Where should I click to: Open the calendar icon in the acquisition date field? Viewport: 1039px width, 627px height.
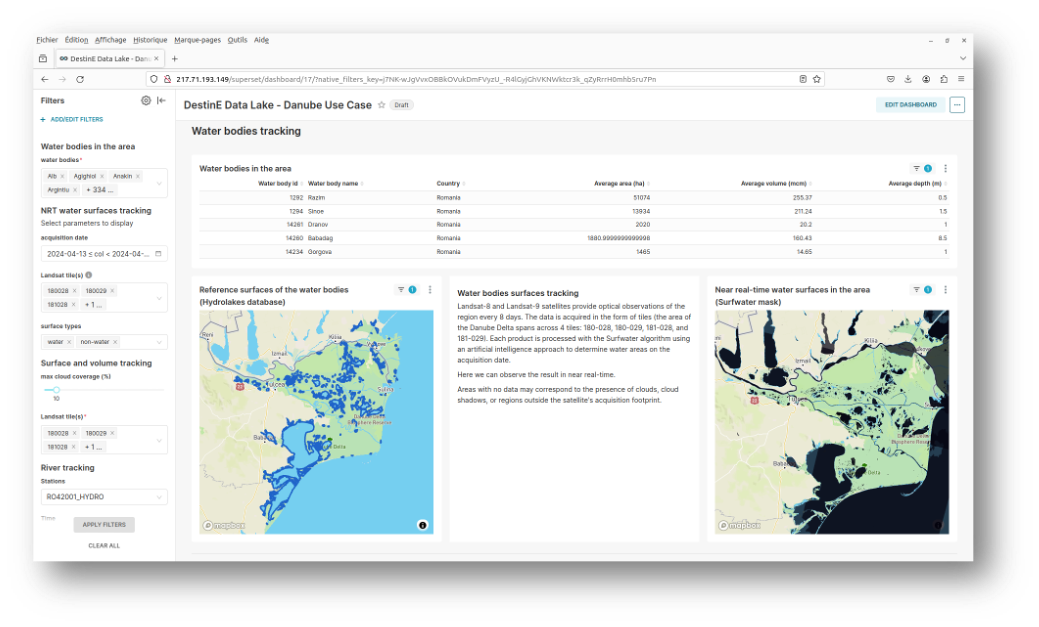(158, 254)
